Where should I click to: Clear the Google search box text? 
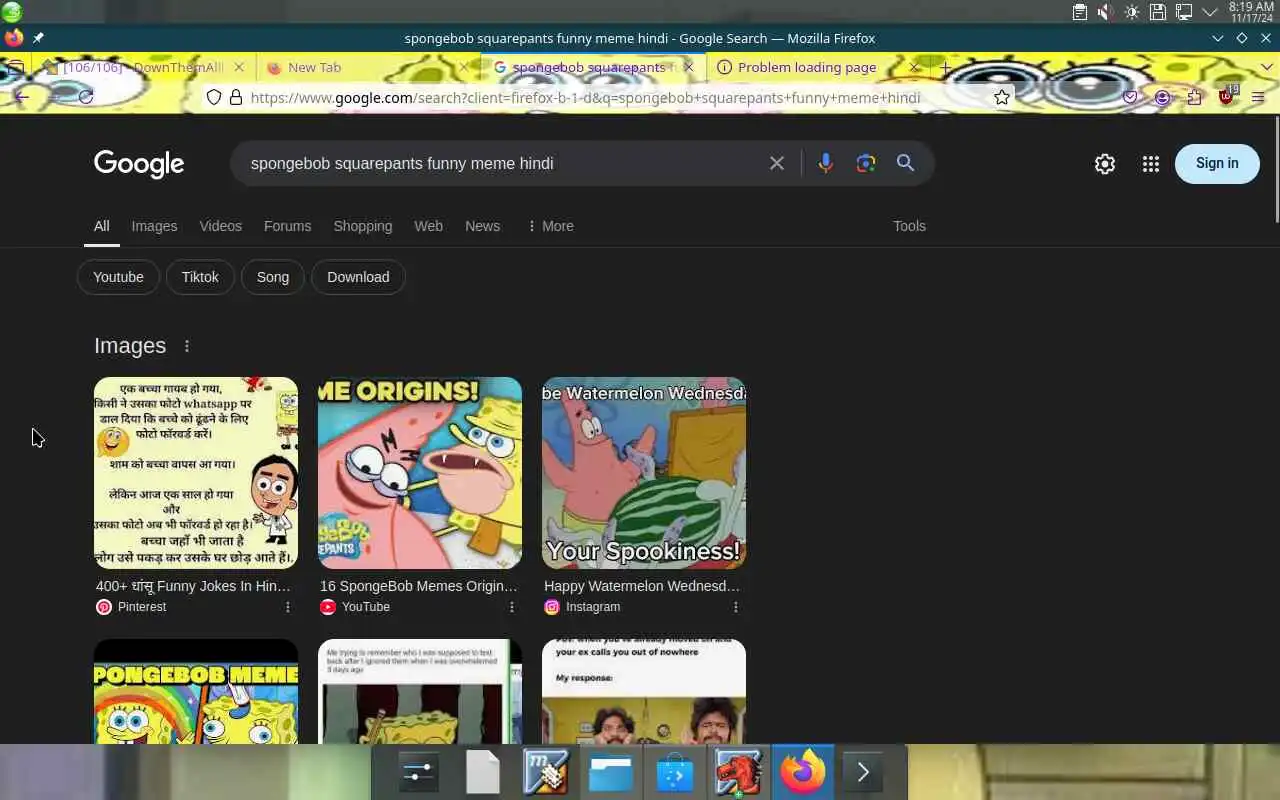[776, 163]
